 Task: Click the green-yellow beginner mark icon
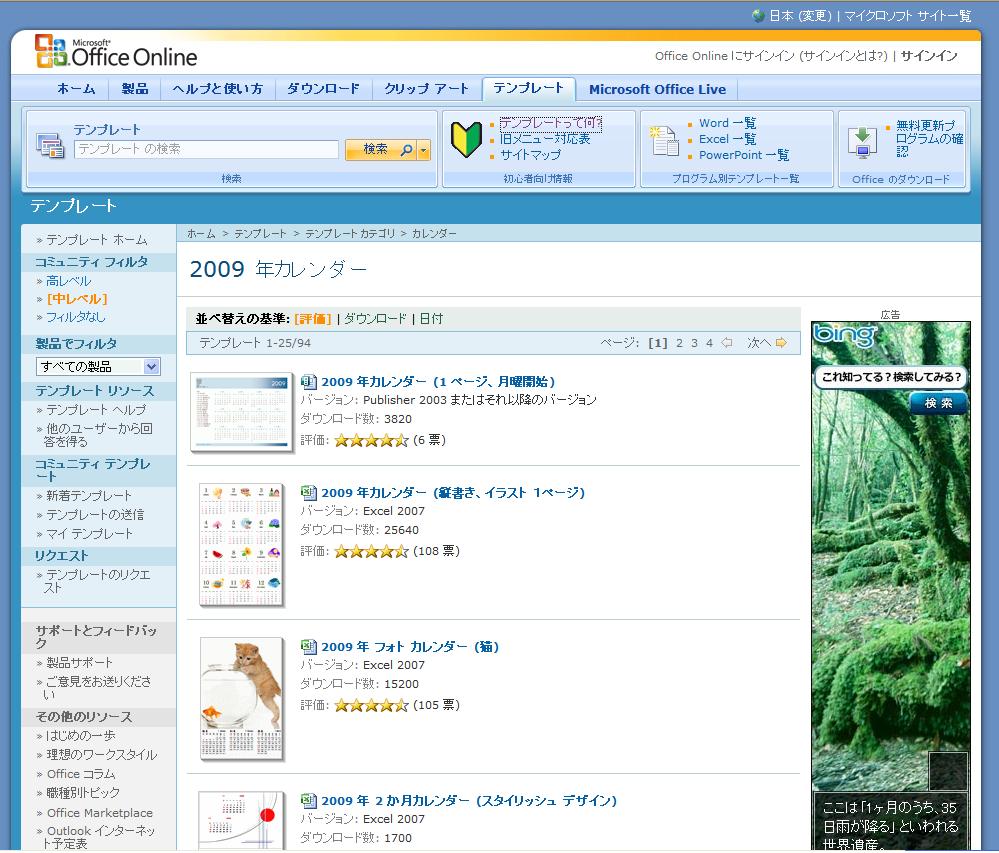pyautogui.click(x=466, y=140)
